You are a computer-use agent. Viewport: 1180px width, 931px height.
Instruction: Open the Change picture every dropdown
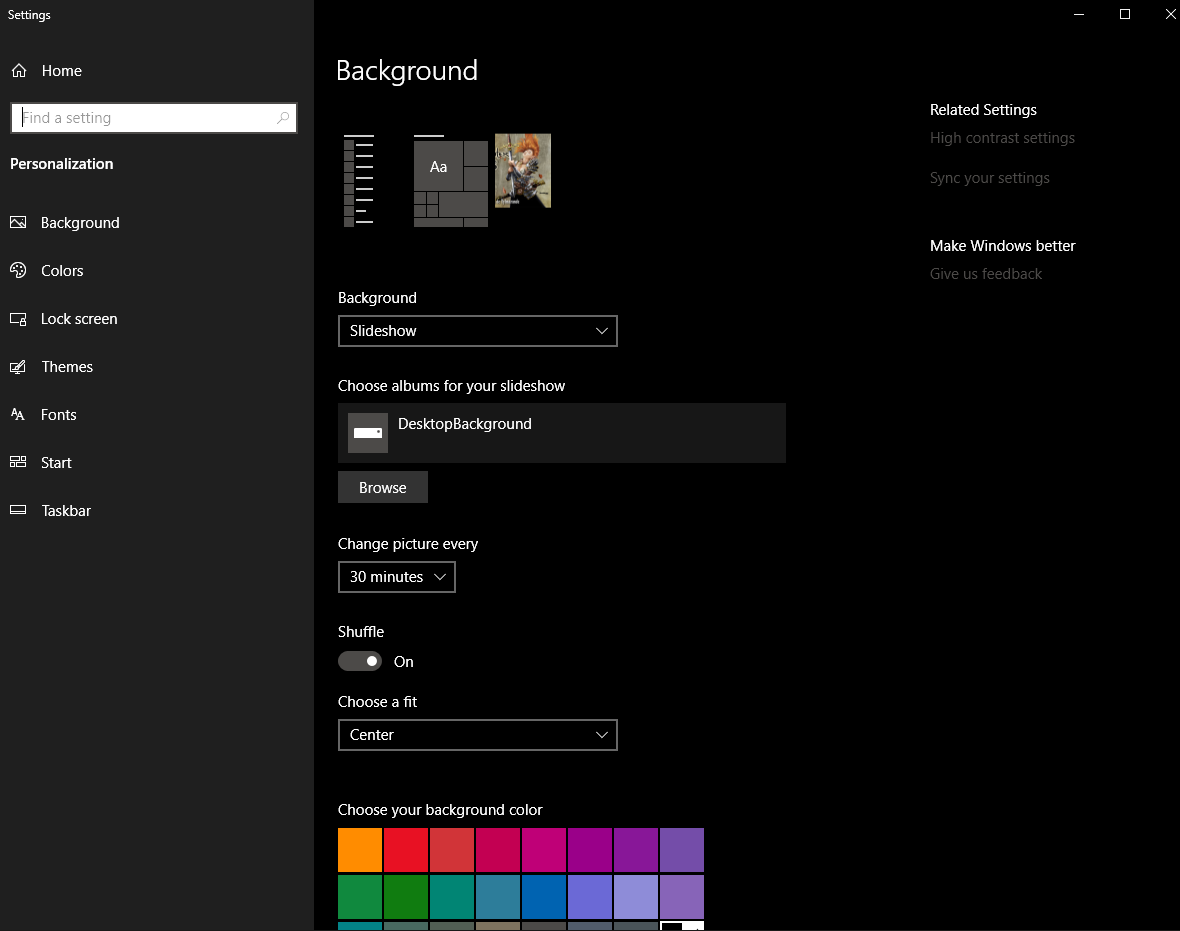[x=397, y=577]
